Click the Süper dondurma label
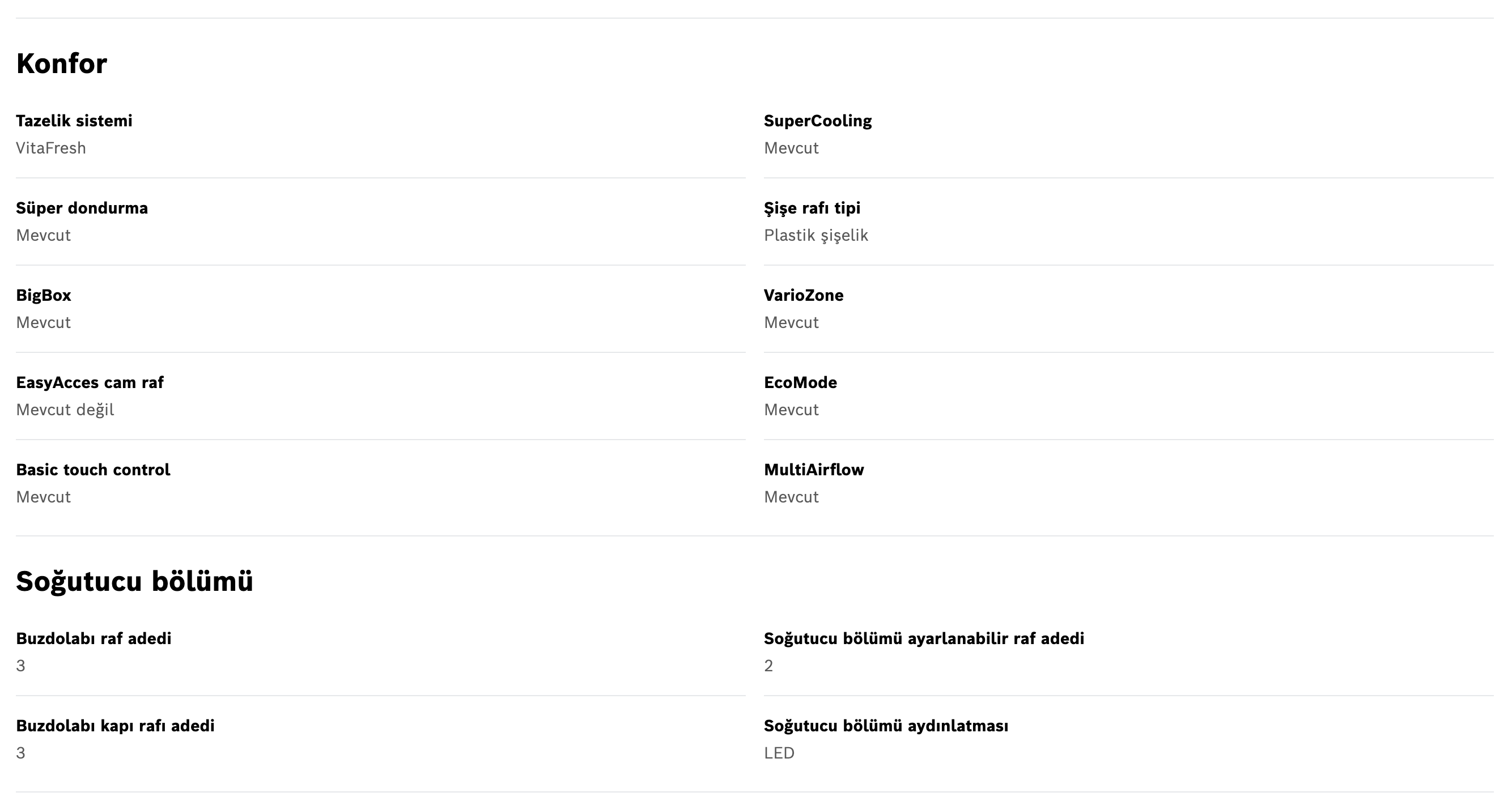The height and width of the screenshot is (801, 1512). [82, 208]
